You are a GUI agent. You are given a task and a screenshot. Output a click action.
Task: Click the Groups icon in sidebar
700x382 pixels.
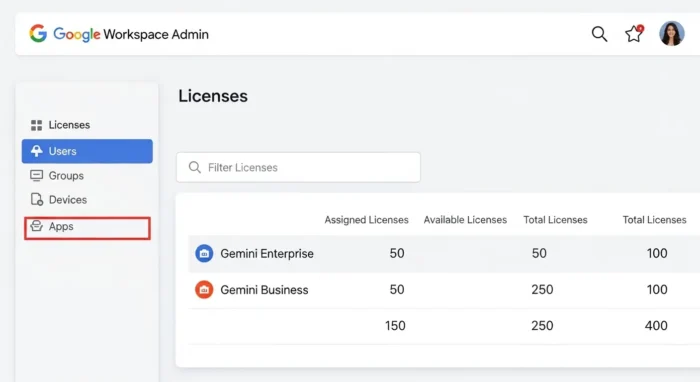coord(37,175)
